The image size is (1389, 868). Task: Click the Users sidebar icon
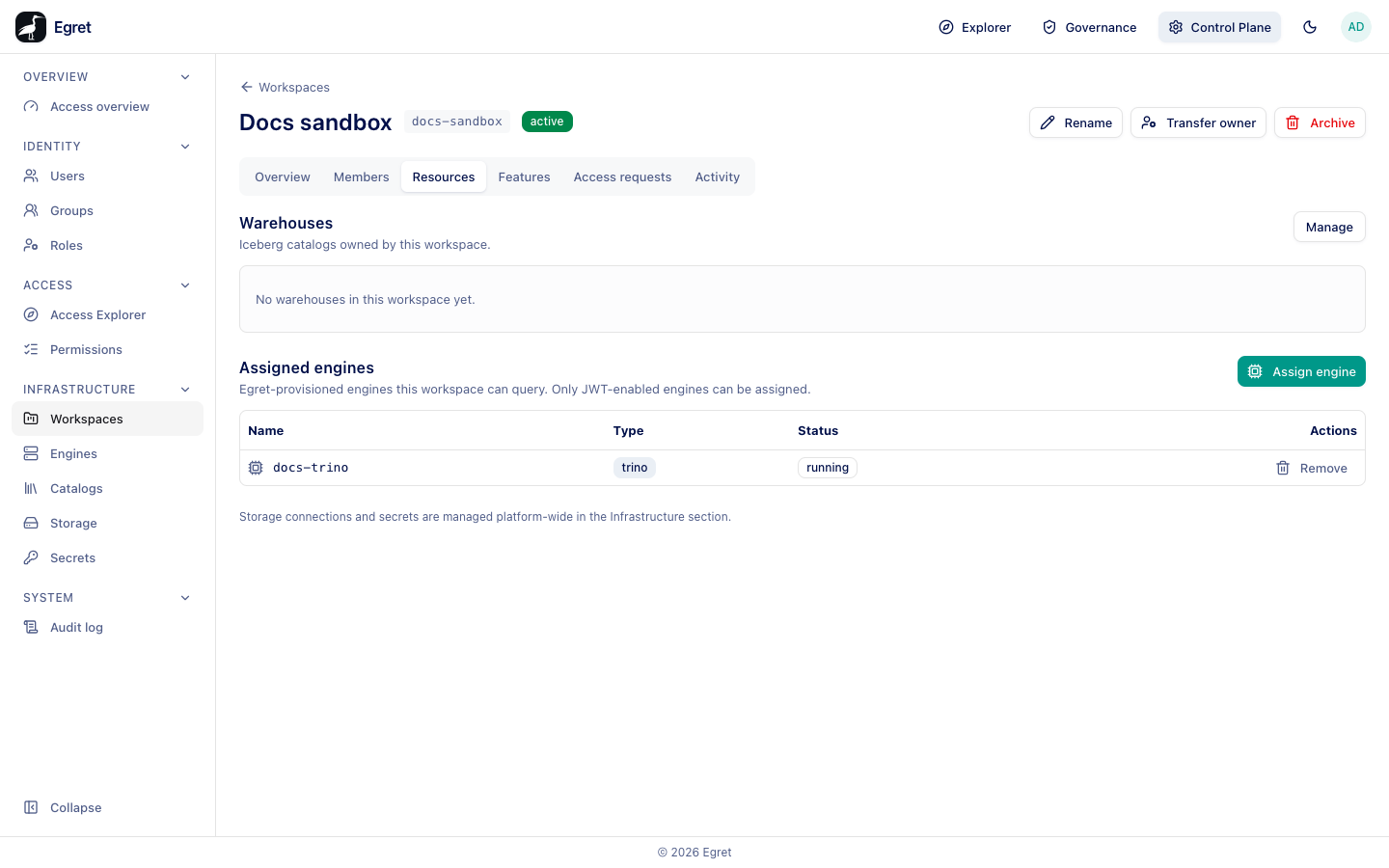tap(31, 176)
